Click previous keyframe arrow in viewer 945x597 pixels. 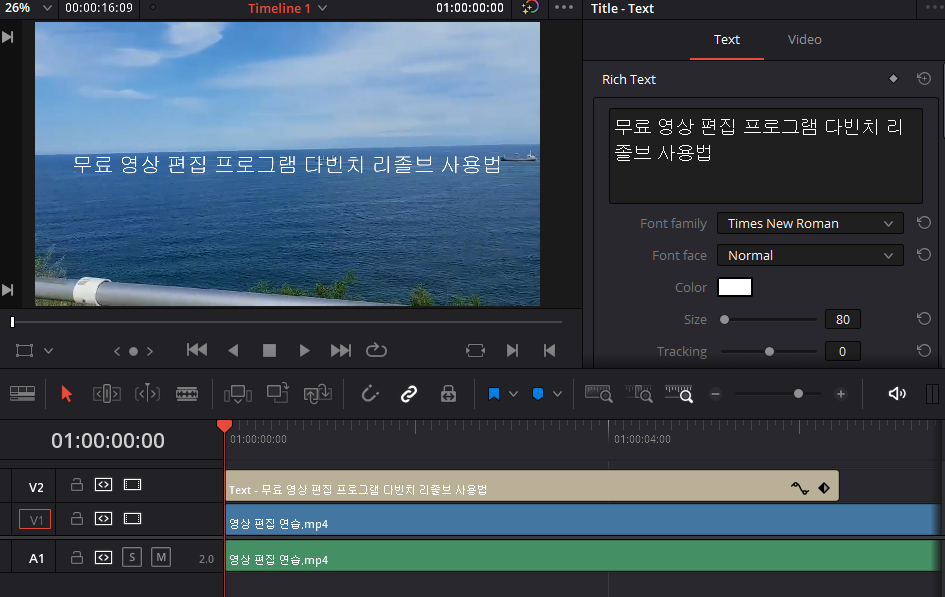click(x=117, y=351)
